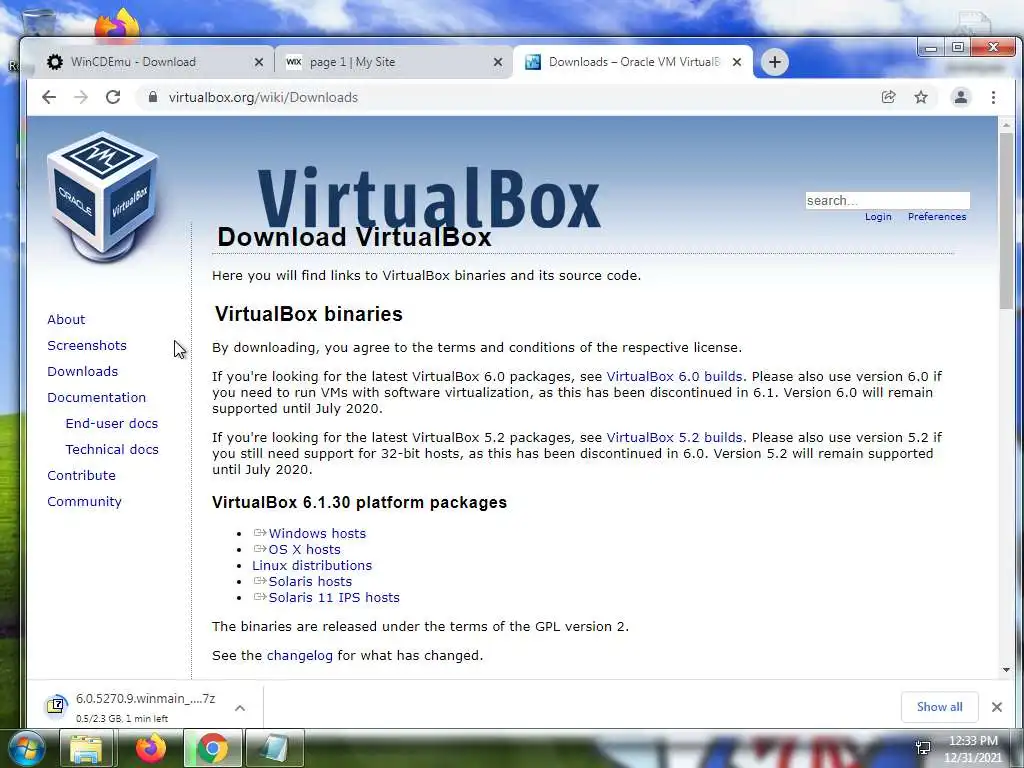The width and height of the screenshot is (1024, 768).
Task: Open the changelog link
Action: coord(300,656)
